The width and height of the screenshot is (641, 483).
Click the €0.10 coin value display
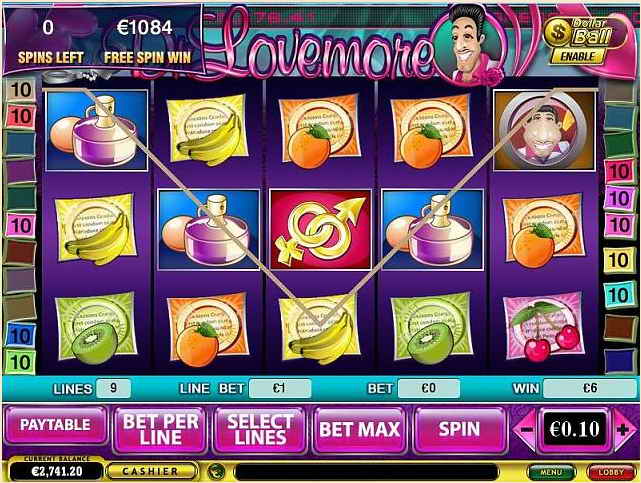pyautogui.click(x=574, y=429)
